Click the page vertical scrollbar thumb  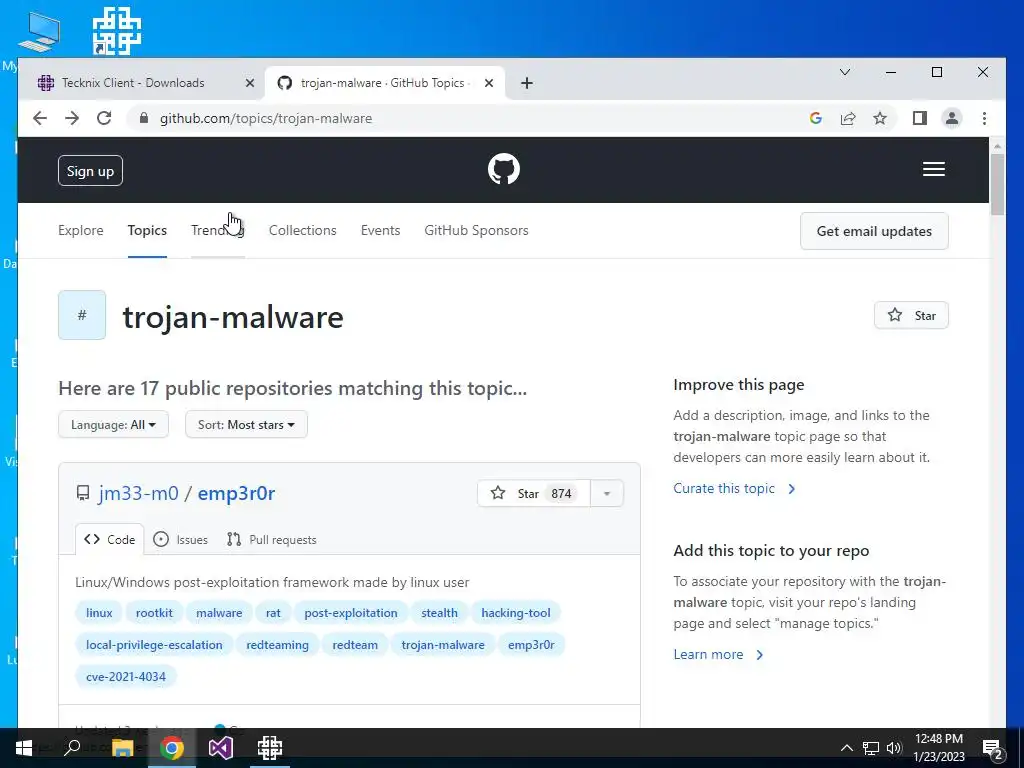coord(997,184)
